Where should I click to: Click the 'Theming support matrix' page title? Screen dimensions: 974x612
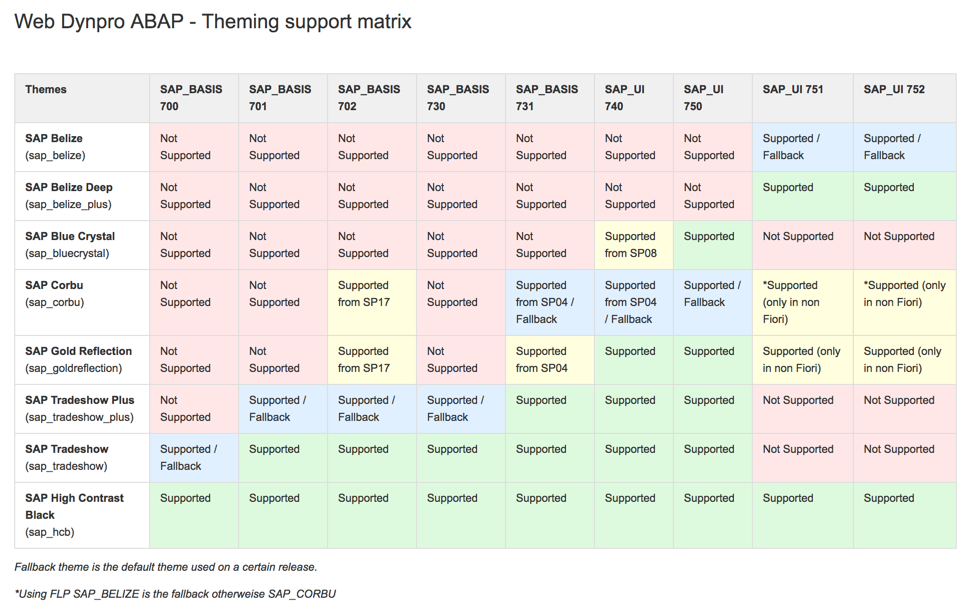click(x=213, y=22)
